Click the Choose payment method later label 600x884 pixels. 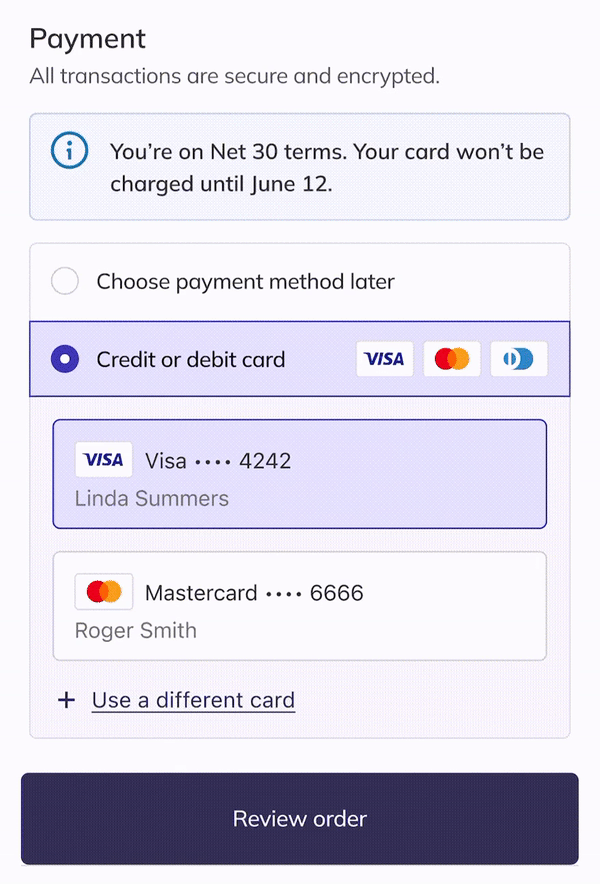point(245,282)
